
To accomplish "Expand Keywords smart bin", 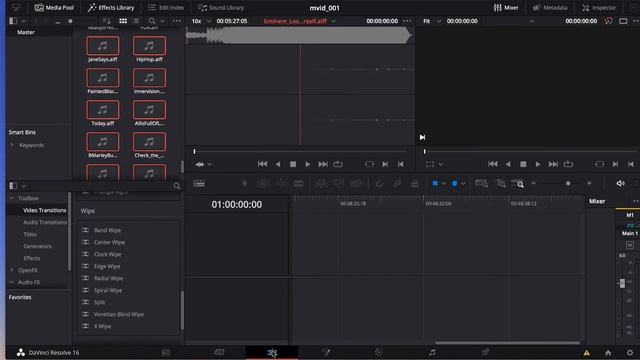I will [x=12, y=145].
